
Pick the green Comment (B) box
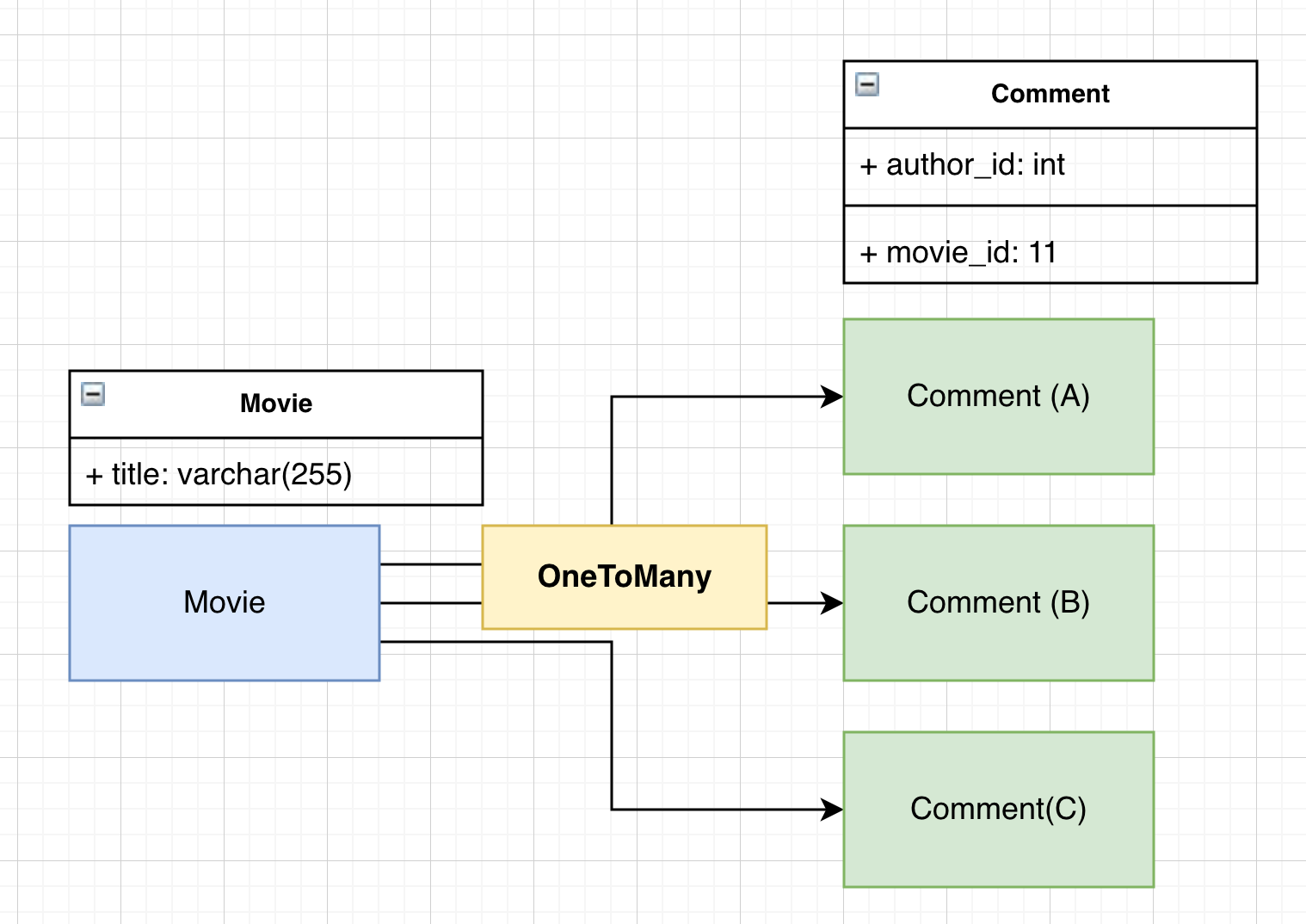coord(998,602)
